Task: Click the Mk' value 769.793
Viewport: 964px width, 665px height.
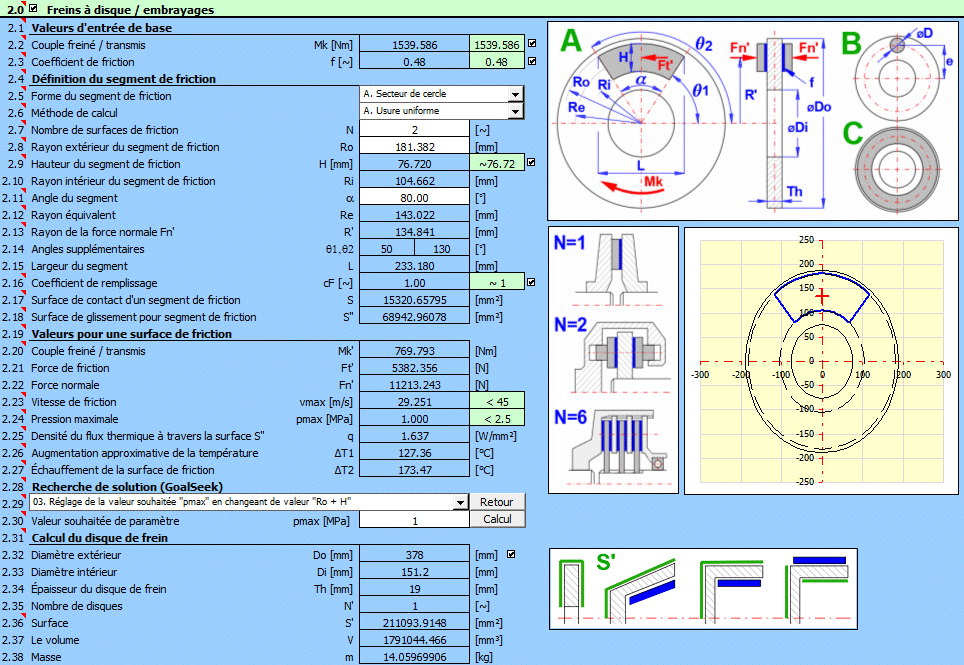Action: pyautogui.click(x=414, y=351)
